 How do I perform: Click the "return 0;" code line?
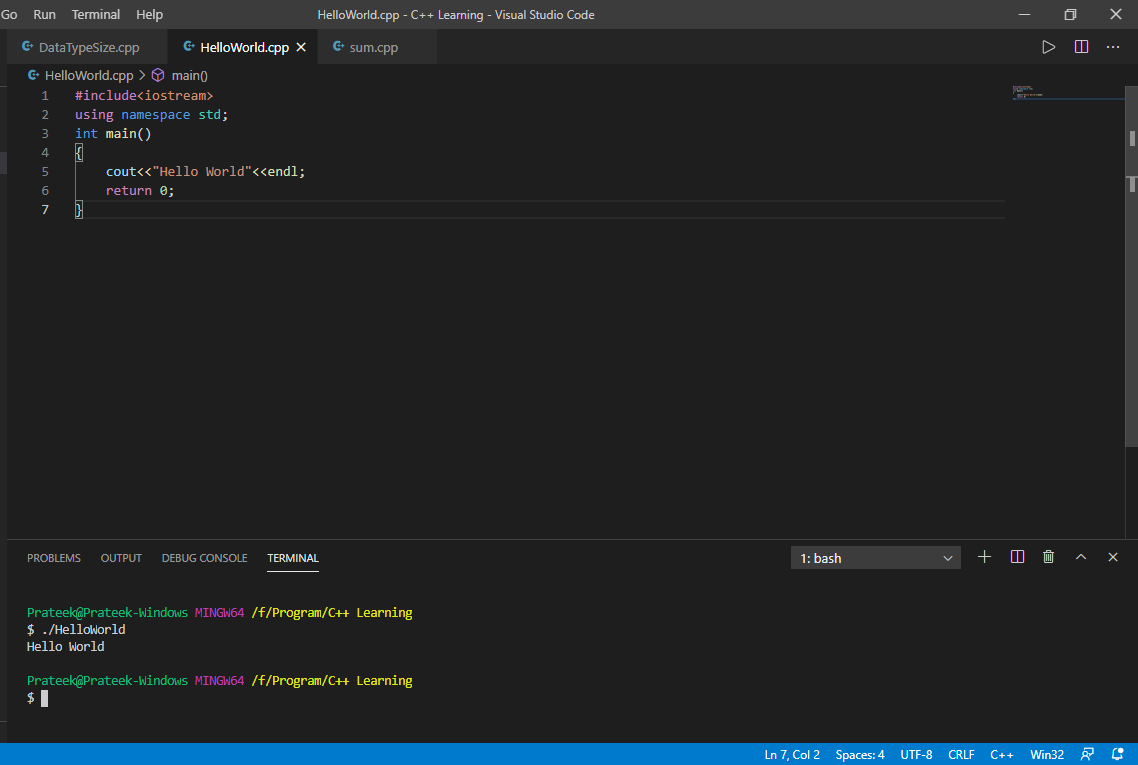point(140,190)
